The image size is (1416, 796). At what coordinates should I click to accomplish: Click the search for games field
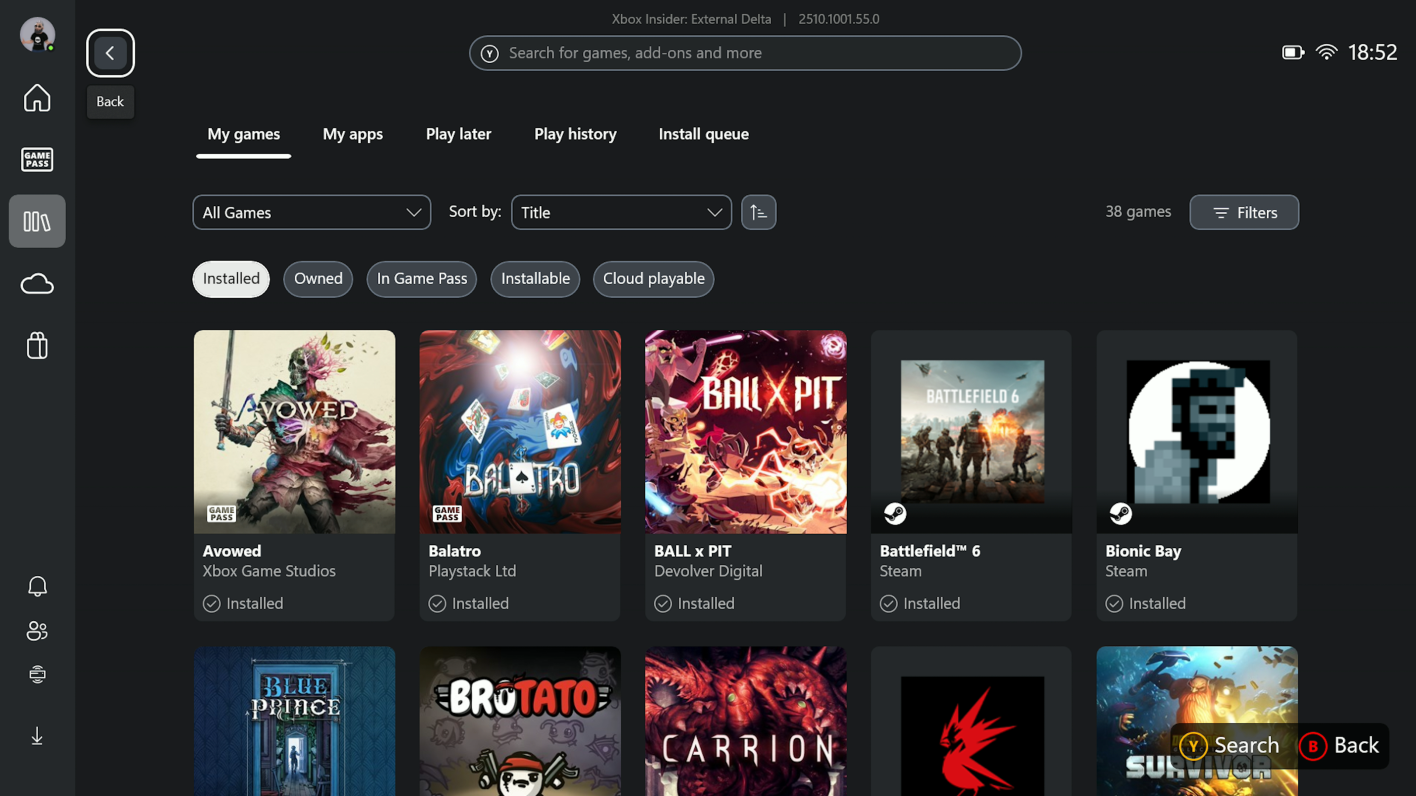745,53
